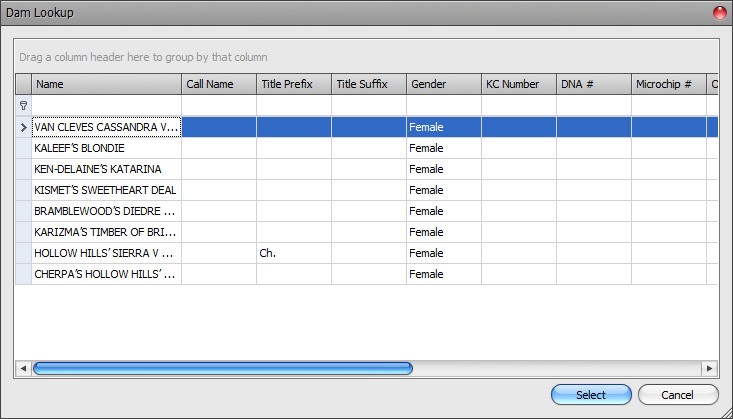
Task: Click the horizontal scrollbar thumb
Action: (x=223, y=368)
